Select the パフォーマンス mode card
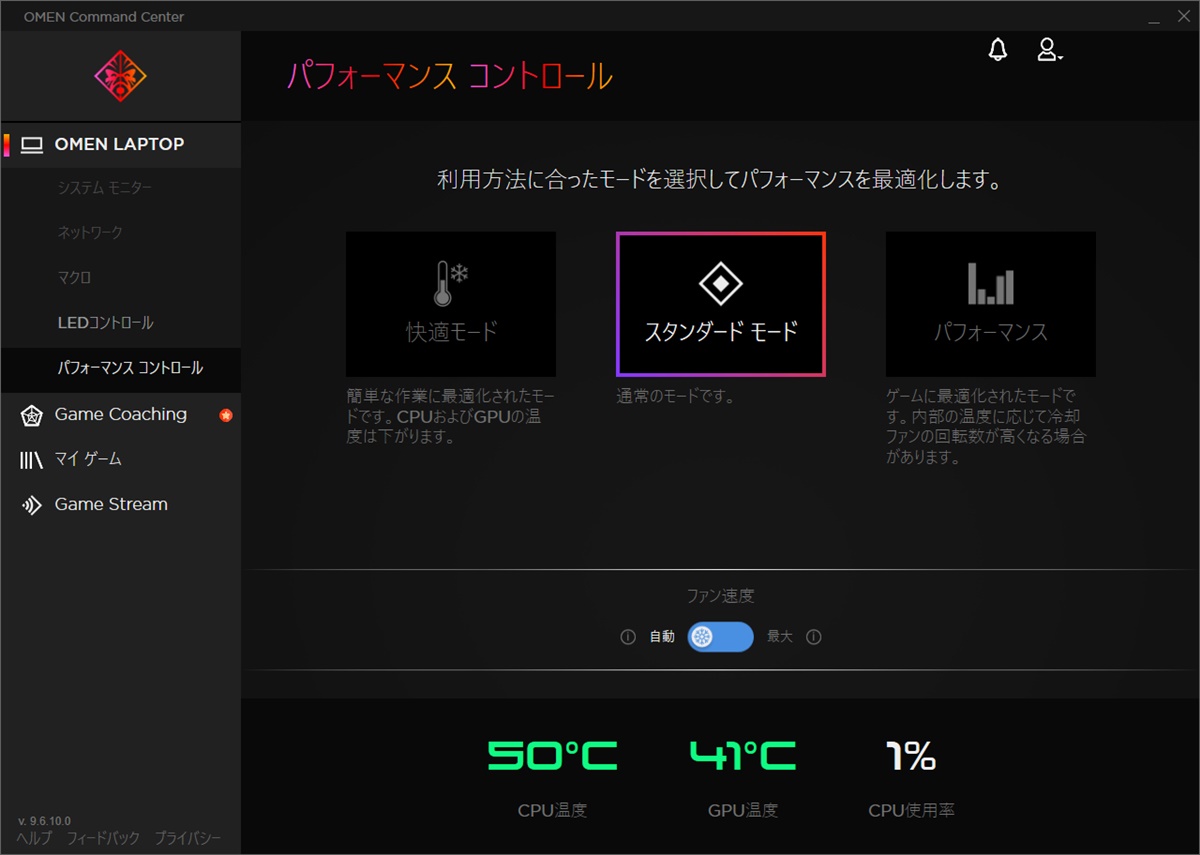The width and height of the screenshot is (1200, 855). (x=991, y=304)
